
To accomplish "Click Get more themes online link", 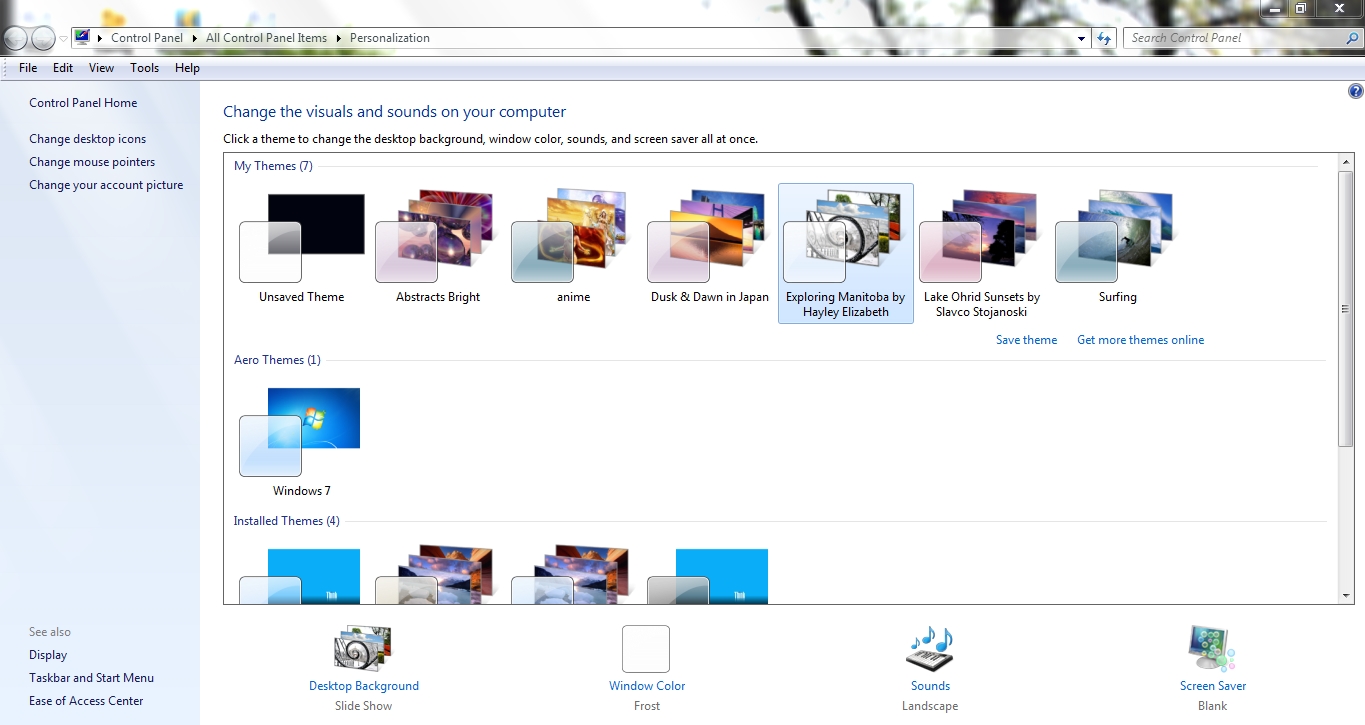I will pos(1140,340).
